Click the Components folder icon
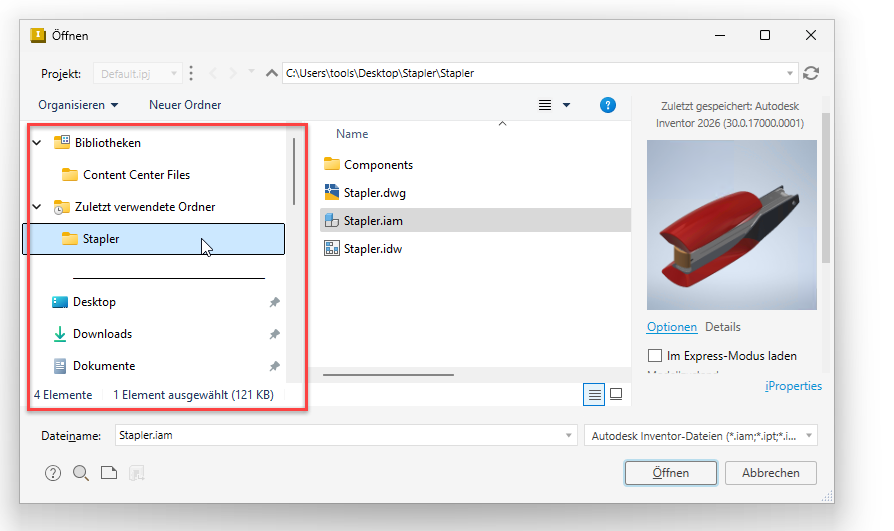Viewport: 894px width, 531px height. click(332, 164)
